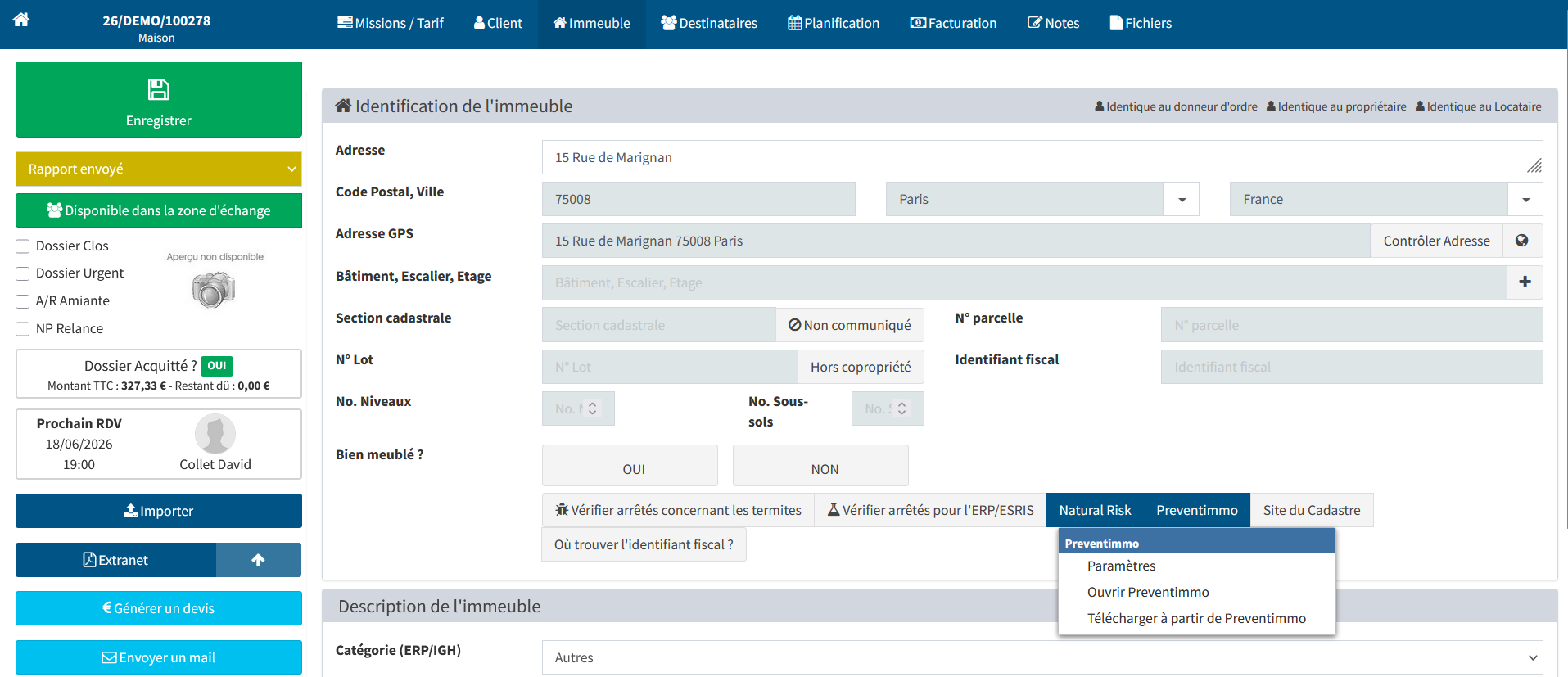Open the Facturation tab
Image resolution: width=1568 pixels, height=677 pixels.
(953, 23)
